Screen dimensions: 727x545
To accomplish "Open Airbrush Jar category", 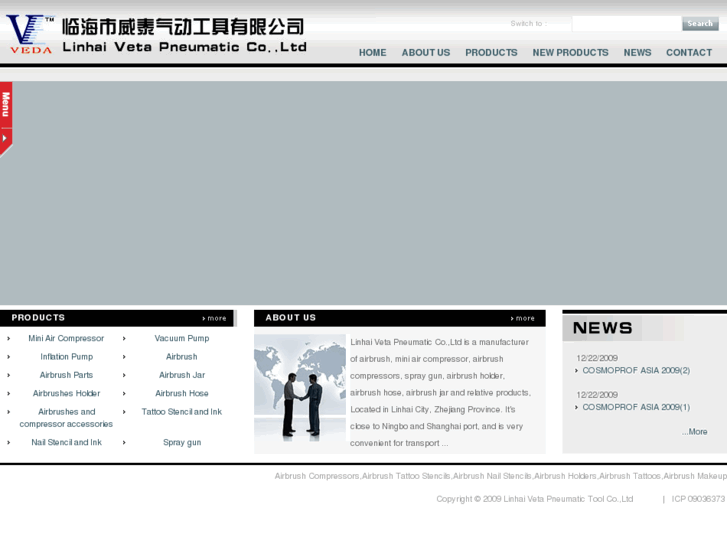I will pos(182,375).
